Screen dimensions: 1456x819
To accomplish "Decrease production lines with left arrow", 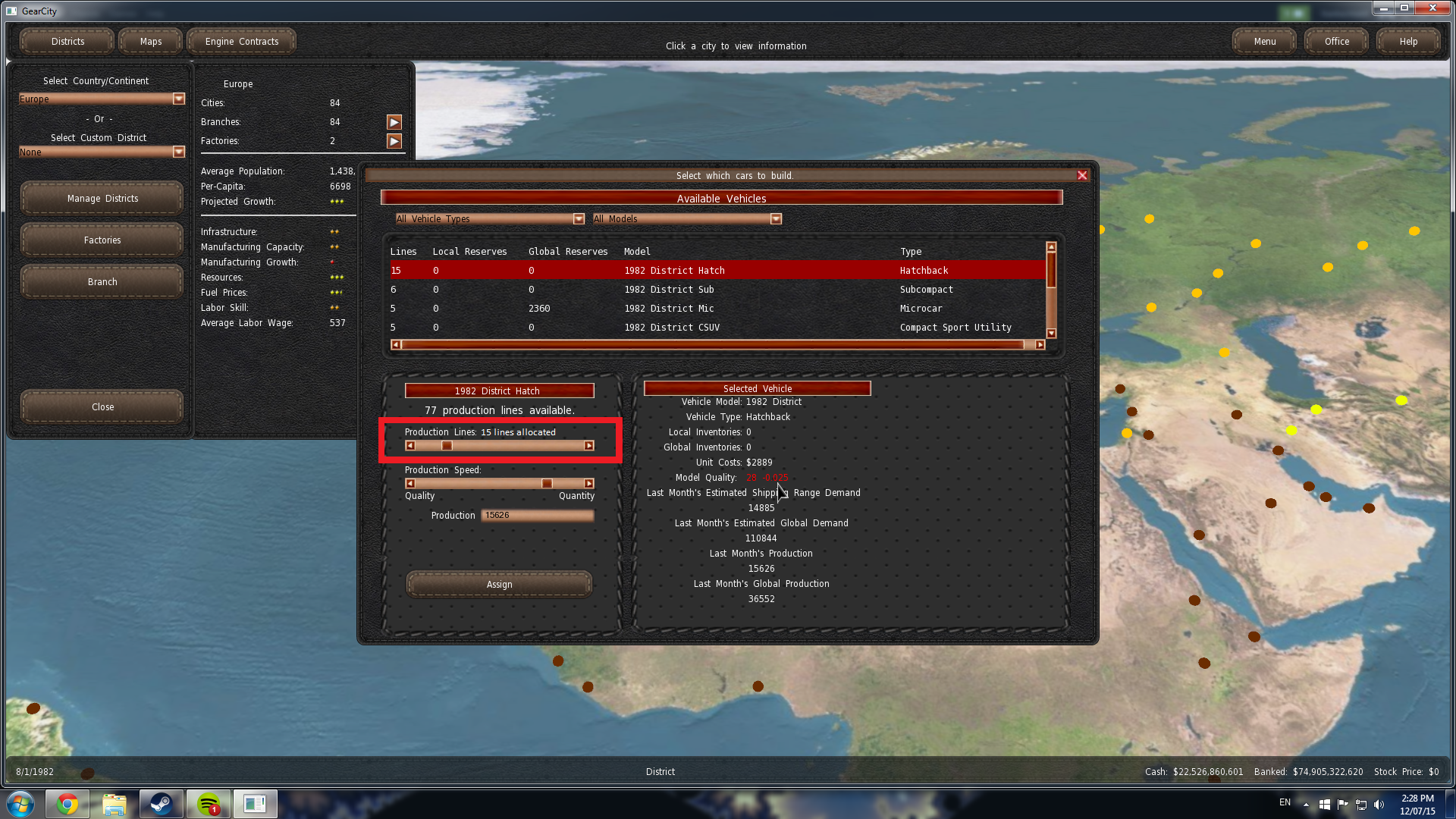I will coord(410,446).
